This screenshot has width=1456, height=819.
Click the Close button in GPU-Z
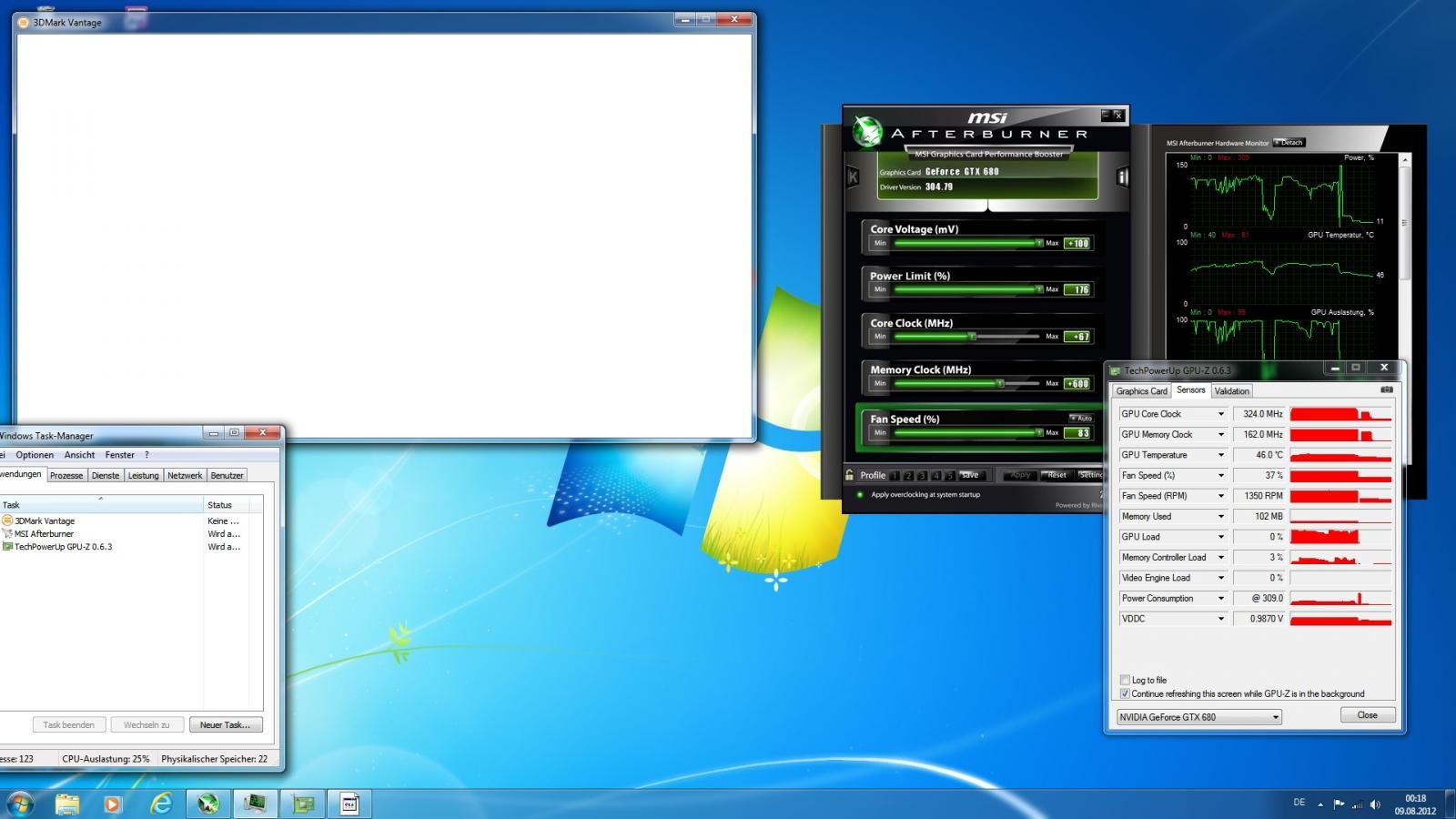(x=1367, y=715)
